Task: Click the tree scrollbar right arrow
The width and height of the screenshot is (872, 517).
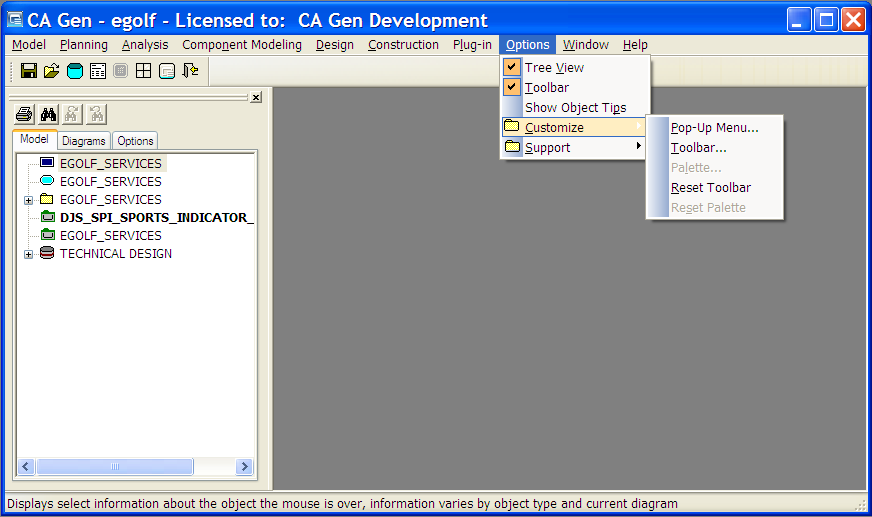Action: click(x=244, y=466)
